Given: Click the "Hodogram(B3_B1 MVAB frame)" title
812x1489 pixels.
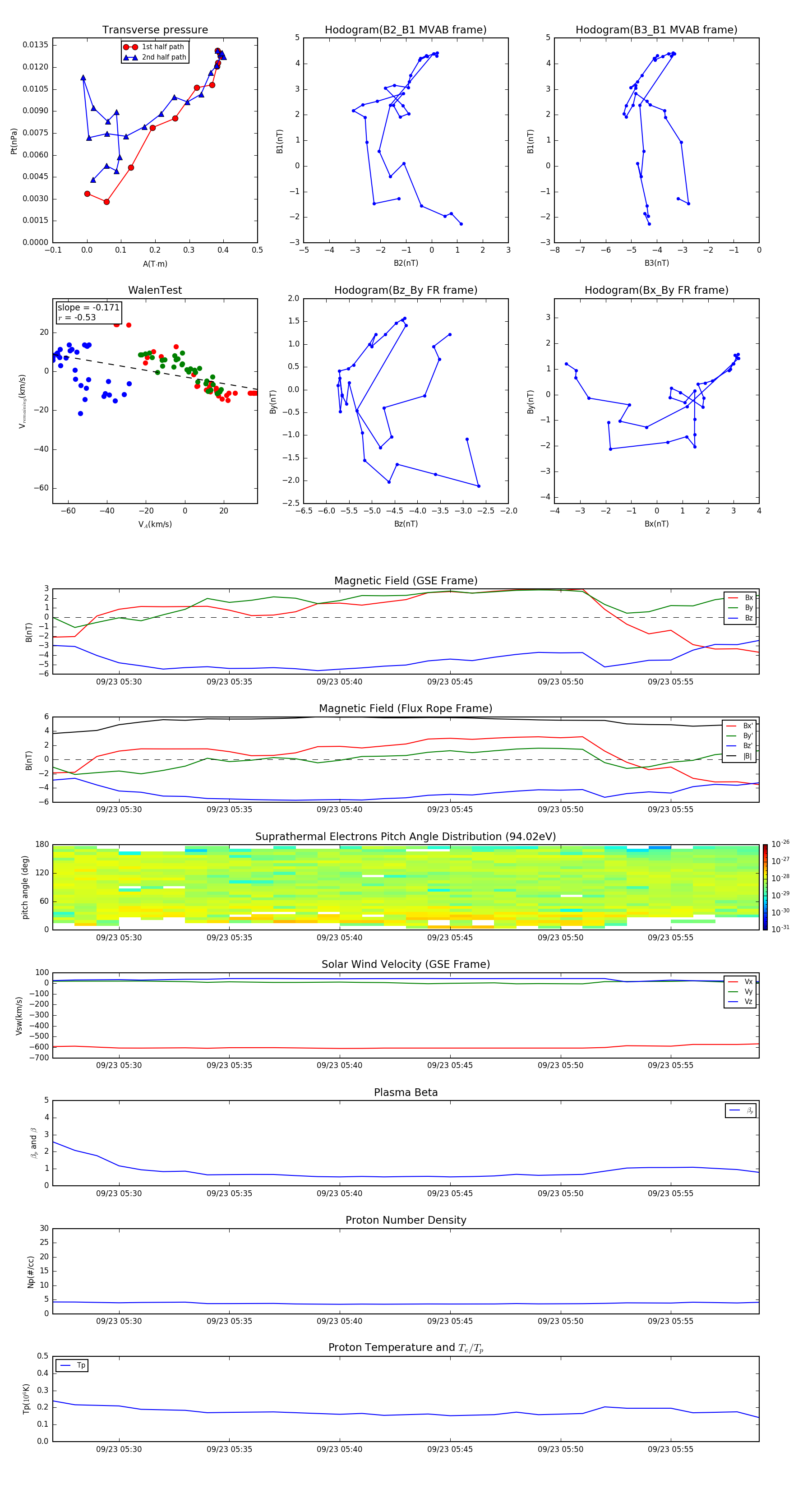Looking at the screenshot, I should tap(656, 30).
